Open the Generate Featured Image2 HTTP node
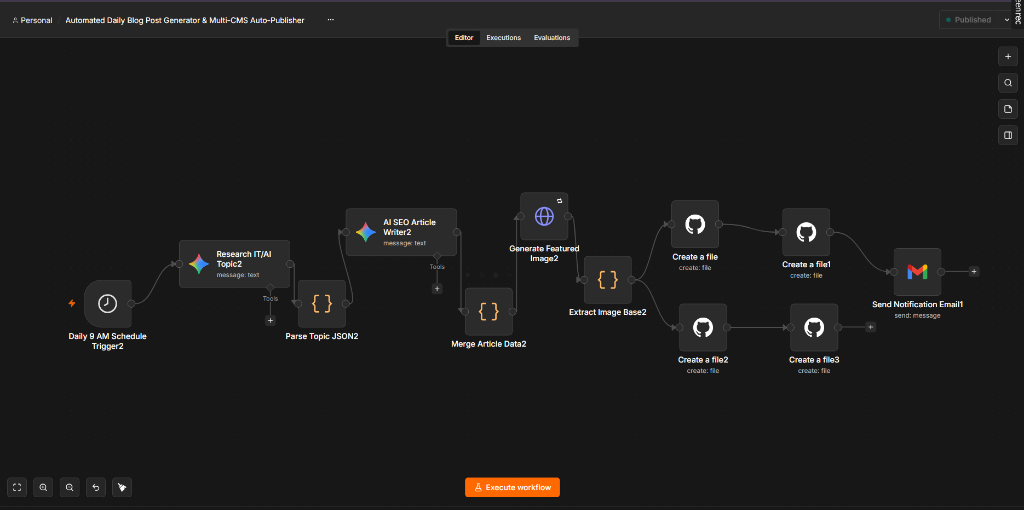 (544, 216)
